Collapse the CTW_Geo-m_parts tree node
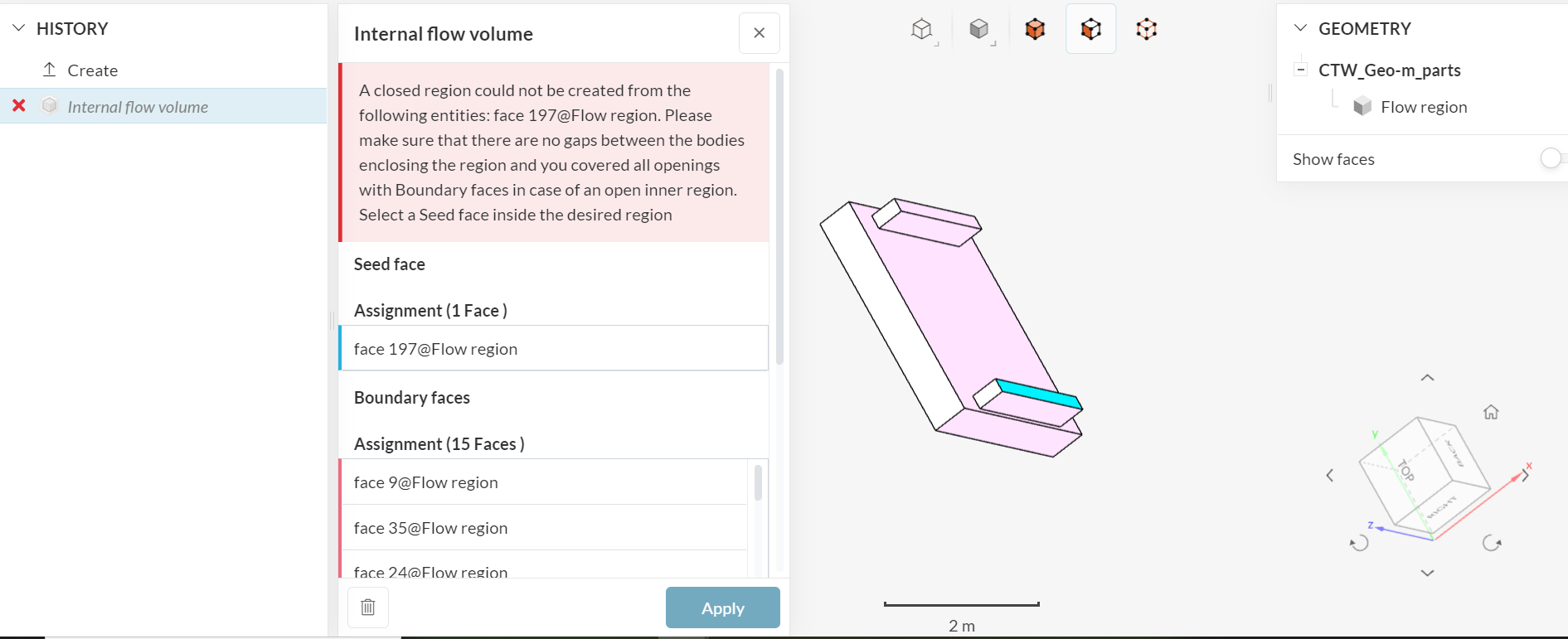The height and width of the screenshot is (639, 1568). (1300, 70)
